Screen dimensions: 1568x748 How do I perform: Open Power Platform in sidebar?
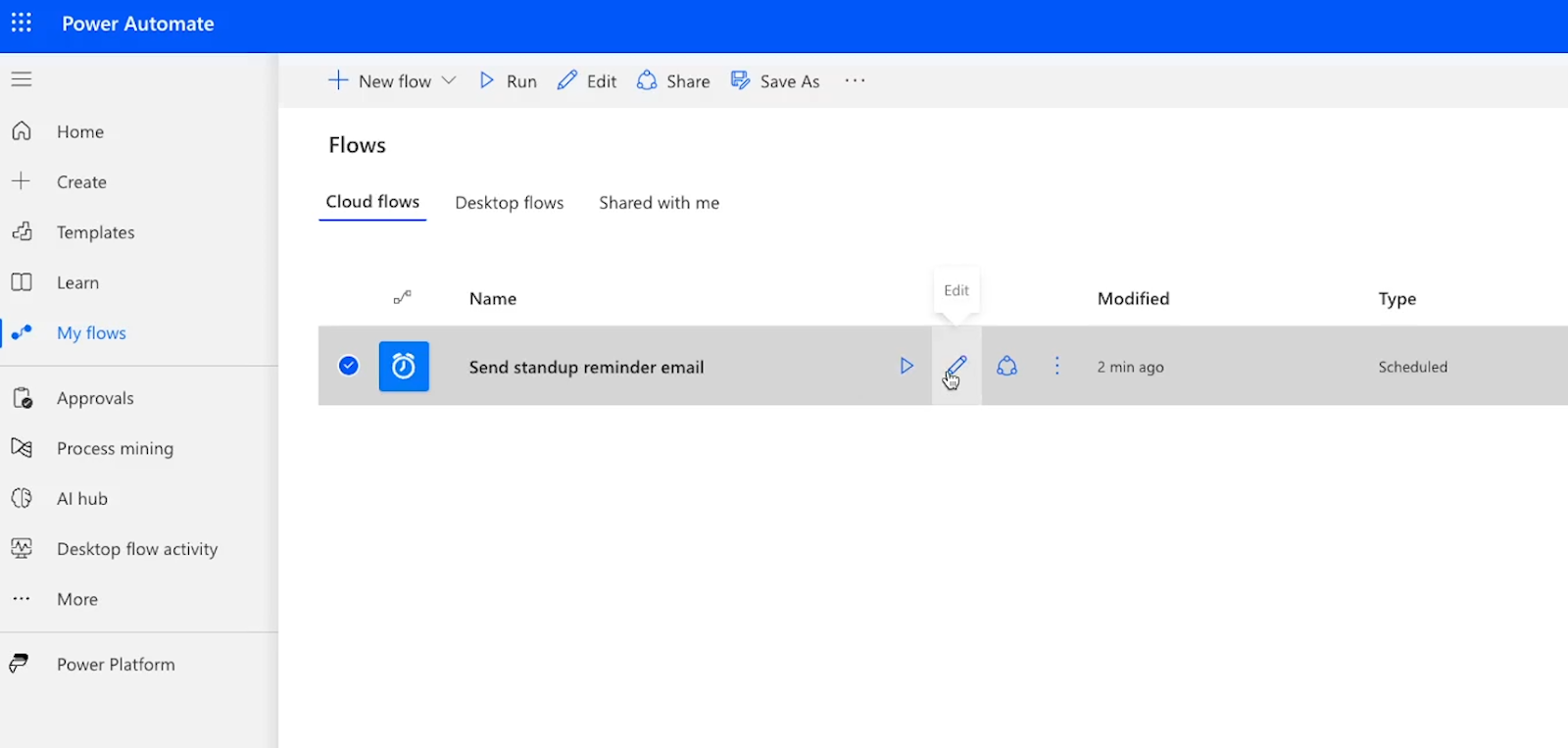click(116, 664)
